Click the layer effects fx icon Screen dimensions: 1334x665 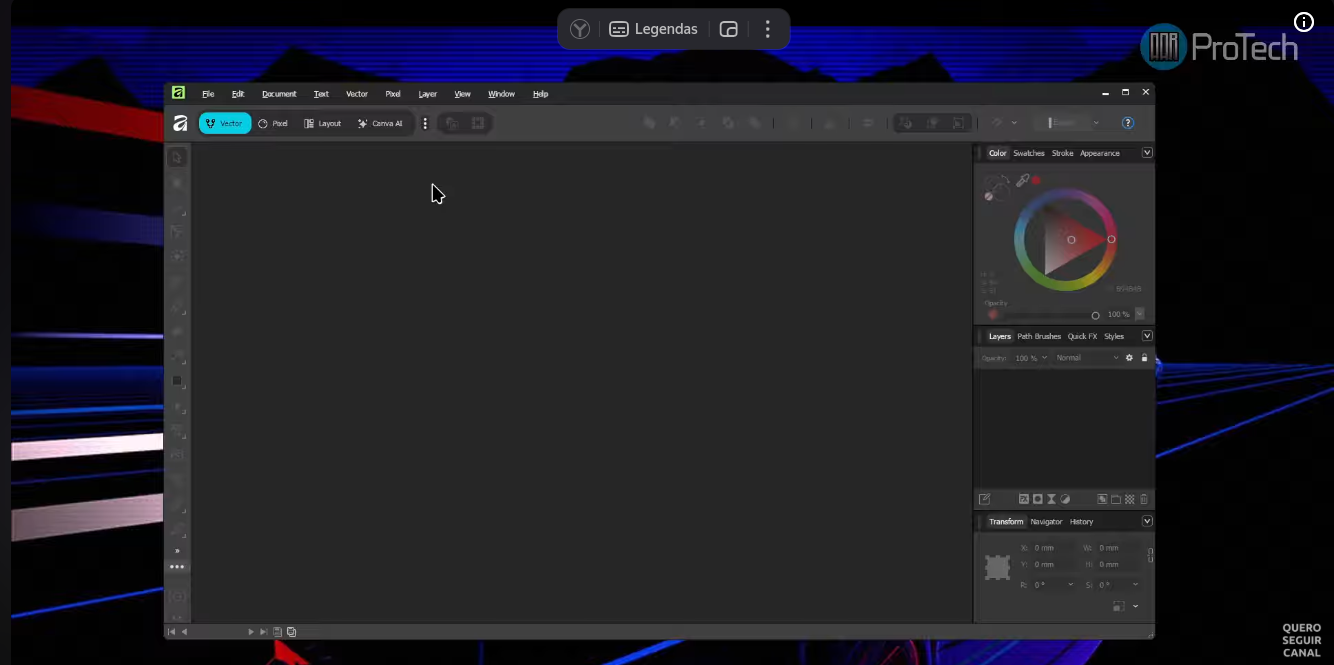1024,499
